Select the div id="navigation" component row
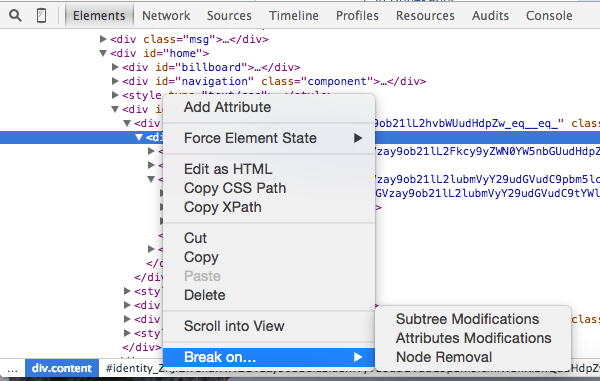 pyautogui.click(x=274, y=81)
